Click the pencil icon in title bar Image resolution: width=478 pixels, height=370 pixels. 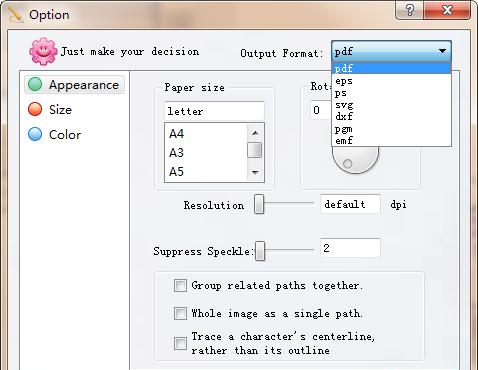(x=15, y=14)
